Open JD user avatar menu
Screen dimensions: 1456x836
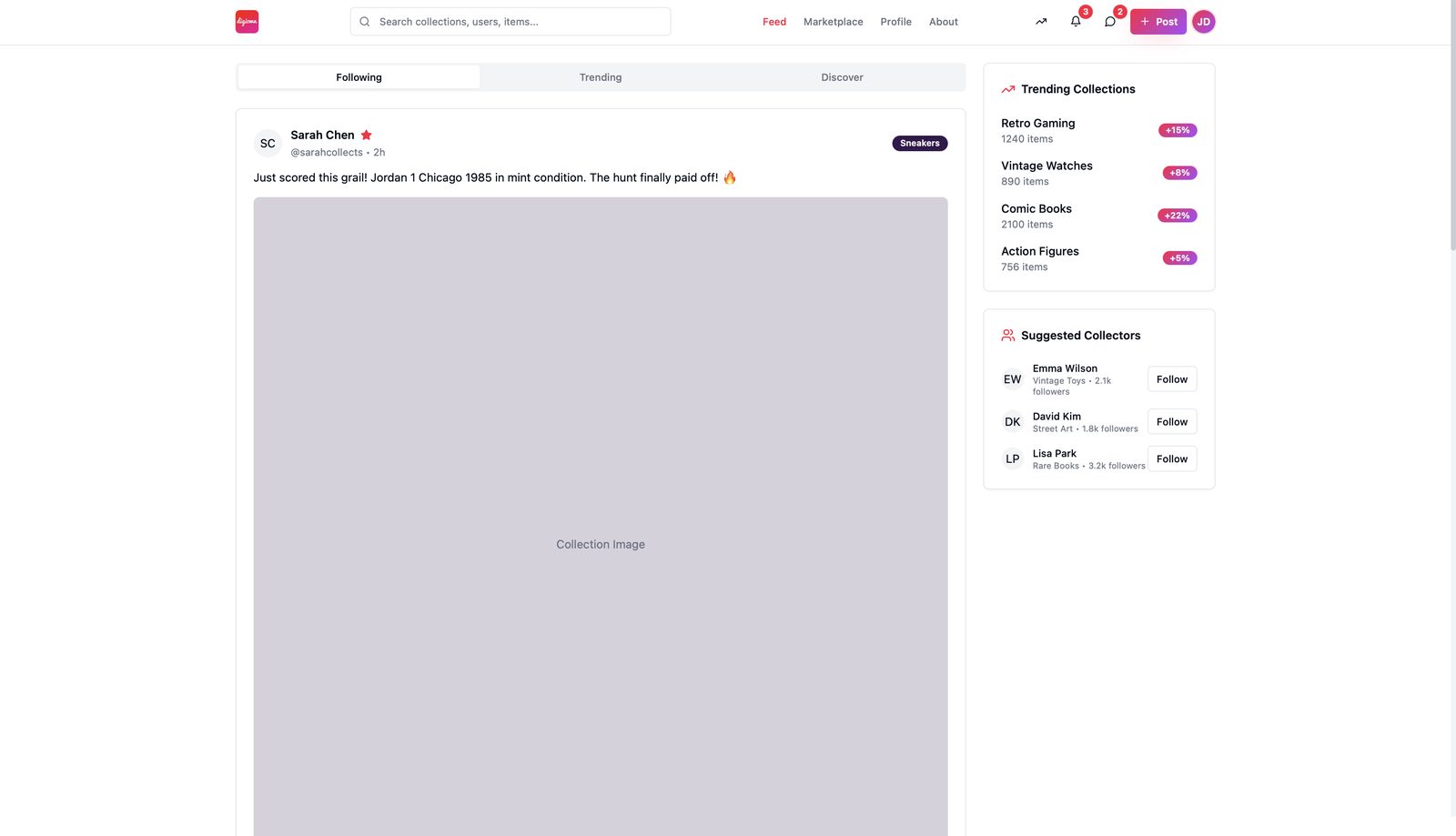(1204, 22)
